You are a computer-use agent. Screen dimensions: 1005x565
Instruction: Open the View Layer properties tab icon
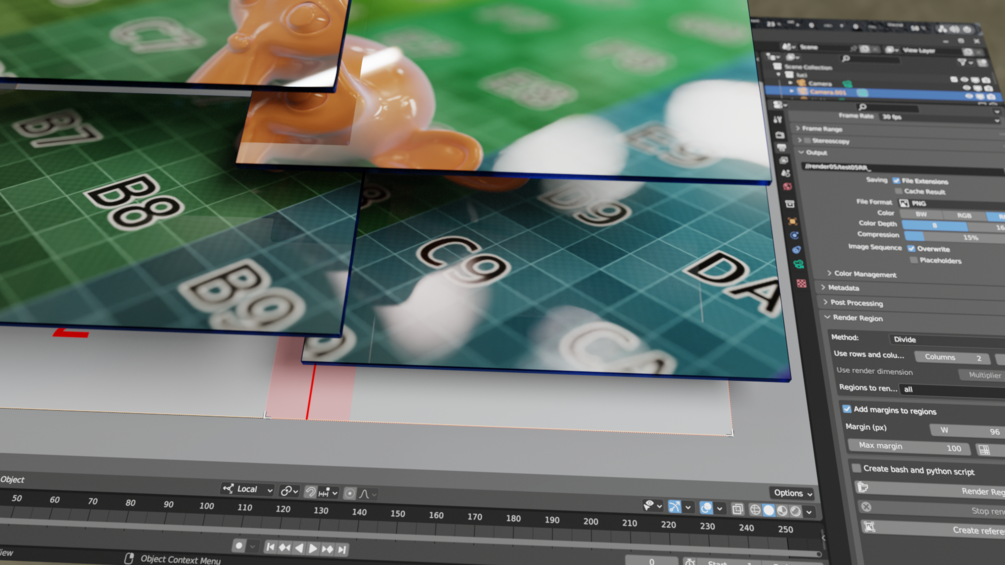(x=785, y=161)
